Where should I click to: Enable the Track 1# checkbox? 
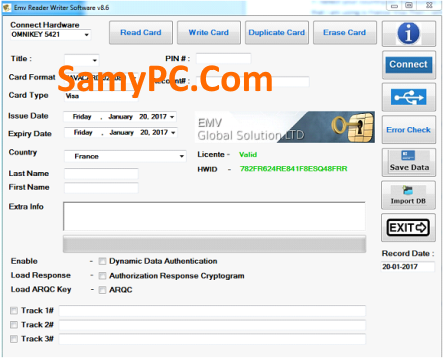pos(14,311)
